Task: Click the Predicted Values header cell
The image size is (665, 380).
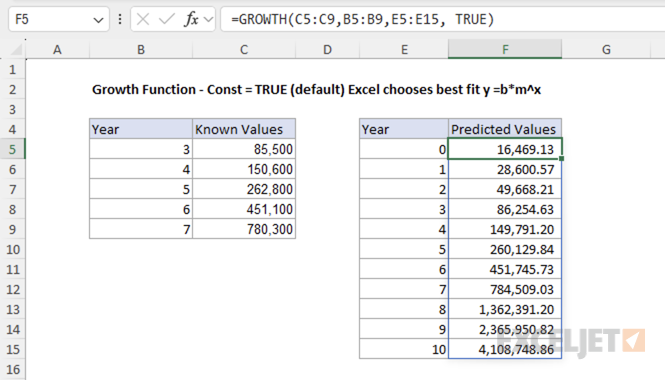Action: click(505, 129)
